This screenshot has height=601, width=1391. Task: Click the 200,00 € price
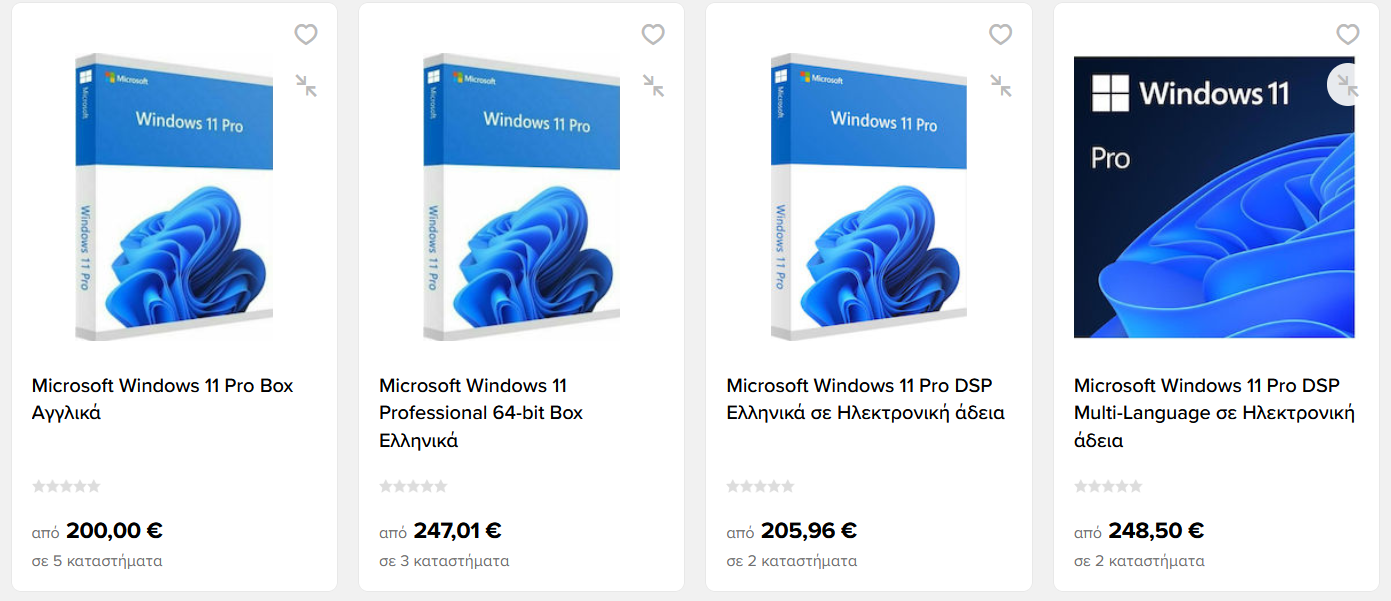[x=114, y=531]
